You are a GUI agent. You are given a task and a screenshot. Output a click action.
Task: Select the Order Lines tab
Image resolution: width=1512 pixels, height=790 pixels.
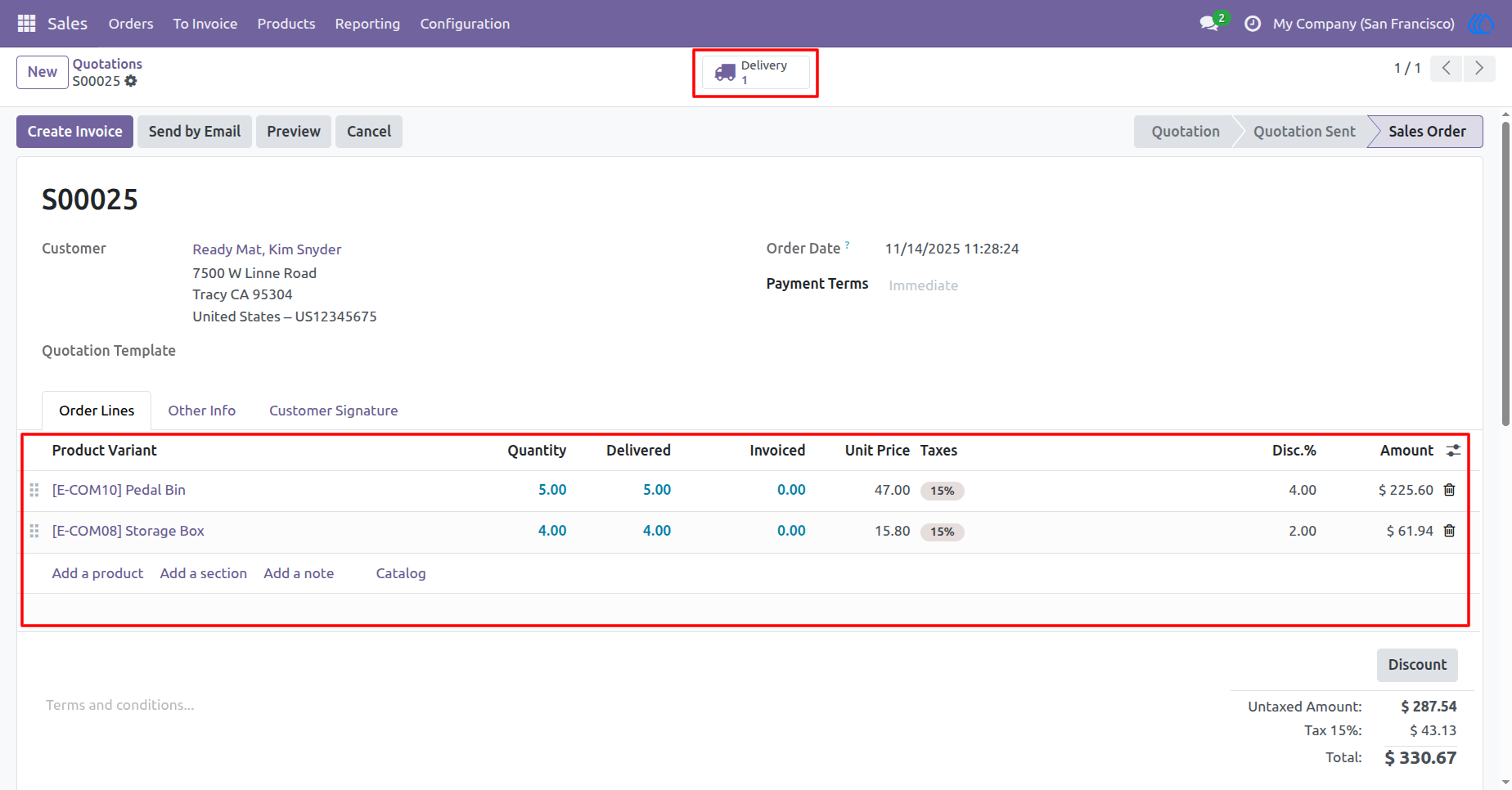(97, 411)
